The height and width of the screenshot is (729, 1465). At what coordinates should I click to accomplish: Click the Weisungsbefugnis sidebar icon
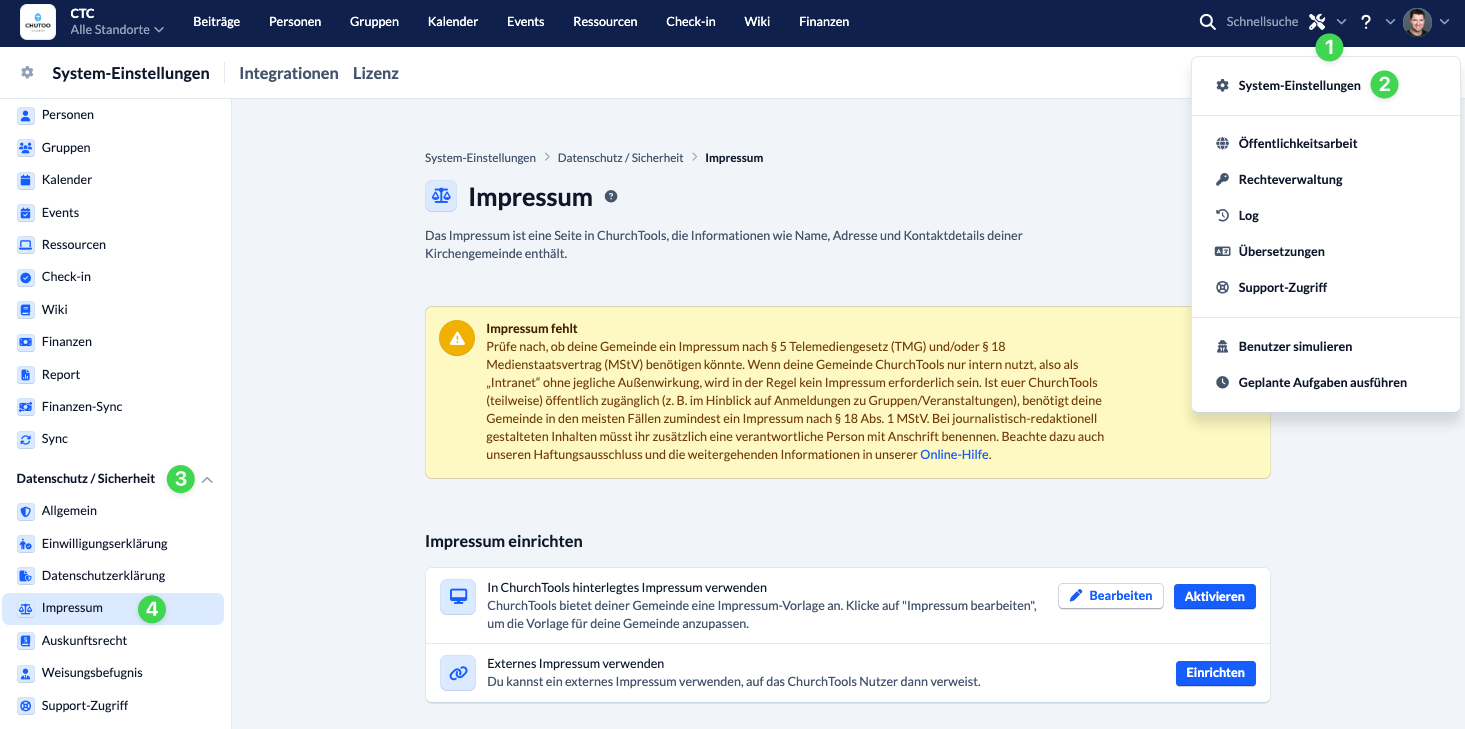[26, 673]
